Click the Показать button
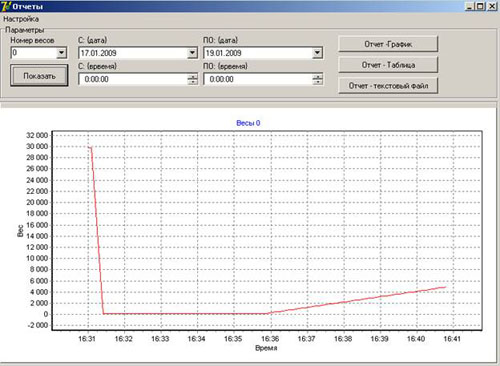Image resolution: width=500 pixels, height=366 pixels. coord(39,76)
